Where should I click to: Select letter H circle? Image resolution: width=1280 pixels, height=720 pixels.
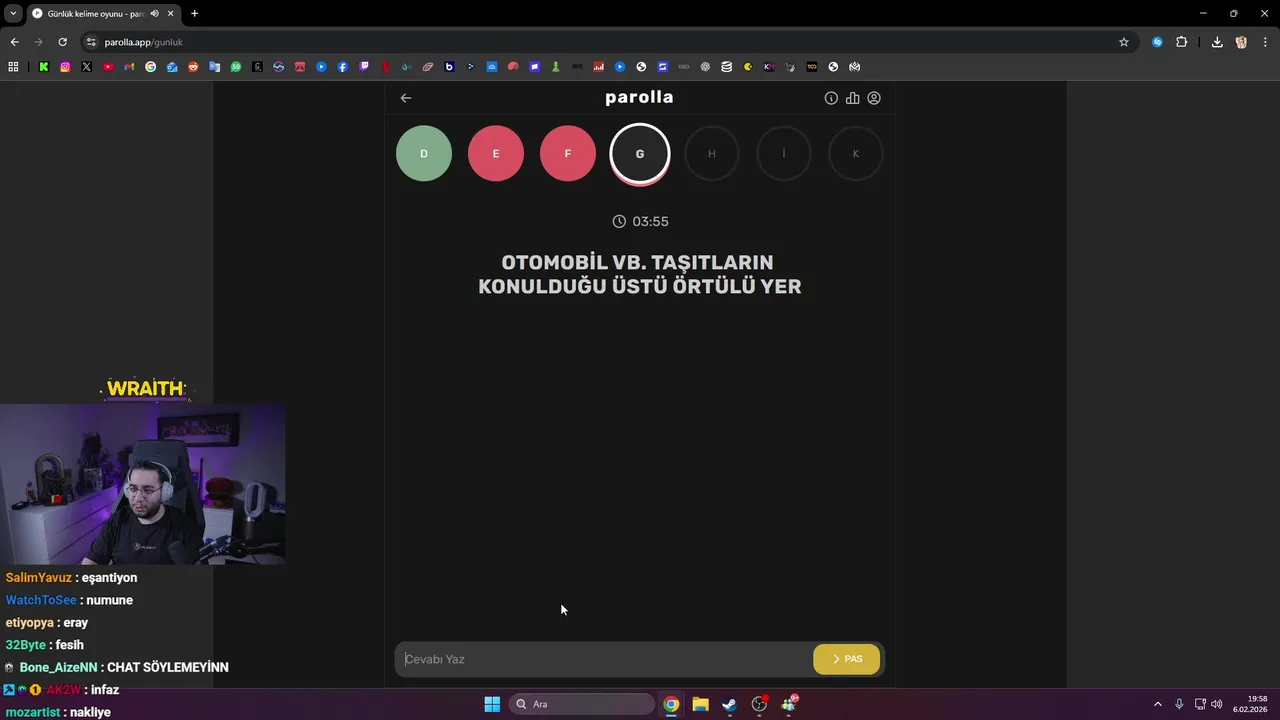[x=712, y=154]
